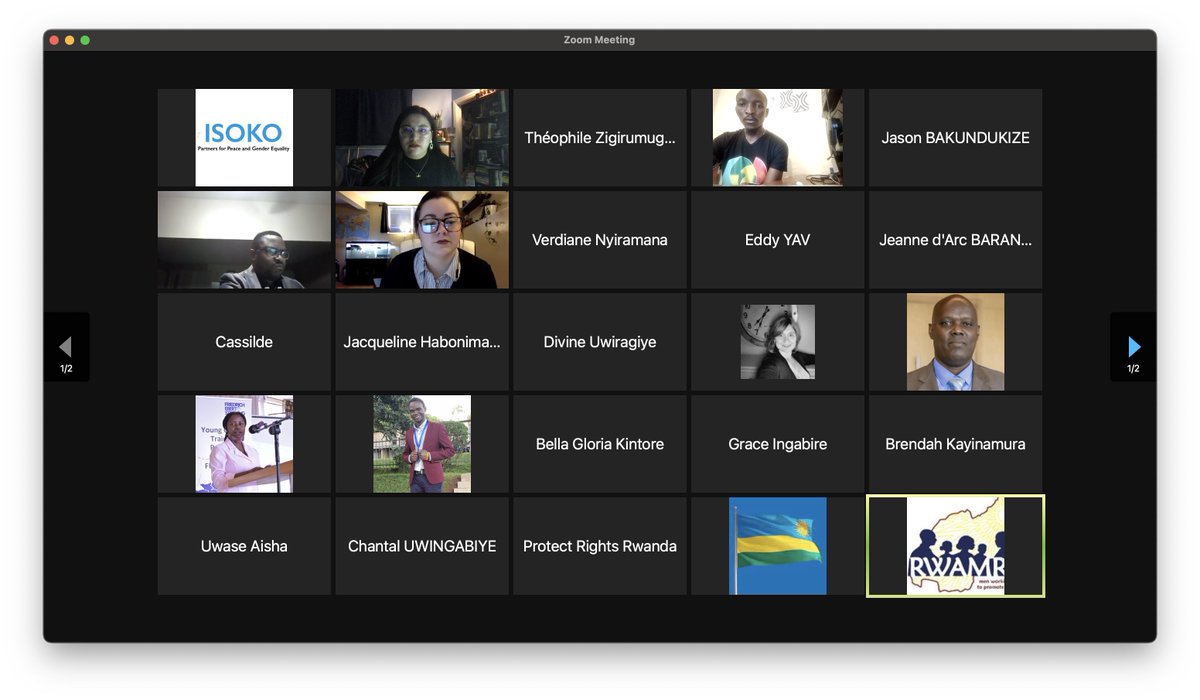The image size is (1200, 700).
Task: Click the Zoom Meeting window title
Action: (599, 40)
